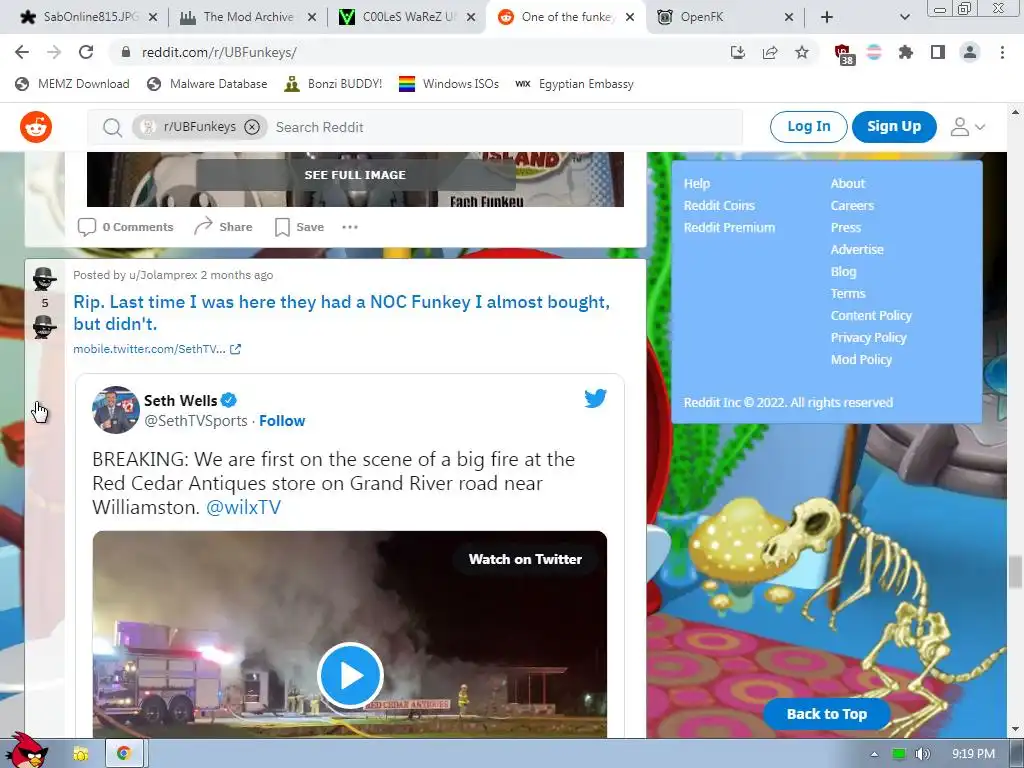The height and width of the screenshot is (768, 1024).
Task: Click Watch on Twitter
Action: (525, 559)
